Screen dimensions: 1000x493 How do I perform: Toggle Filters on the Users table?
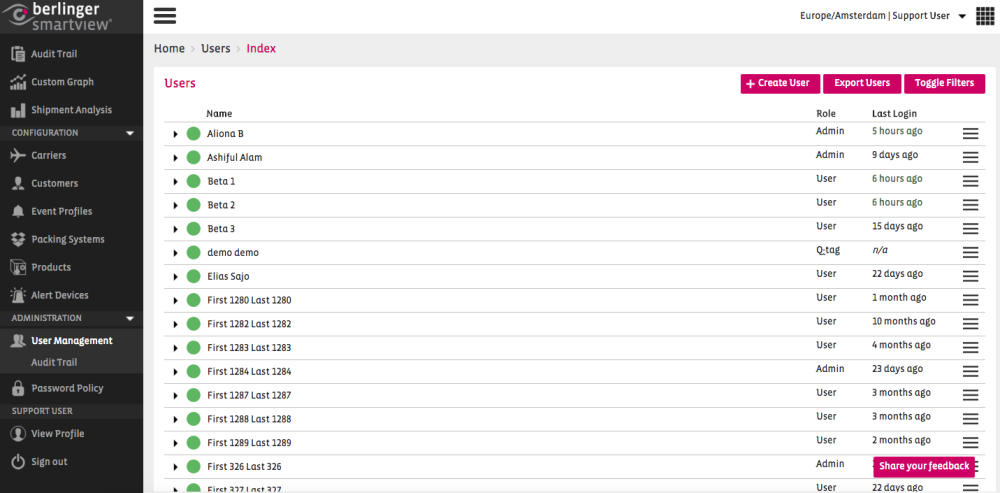click(944, 83)
